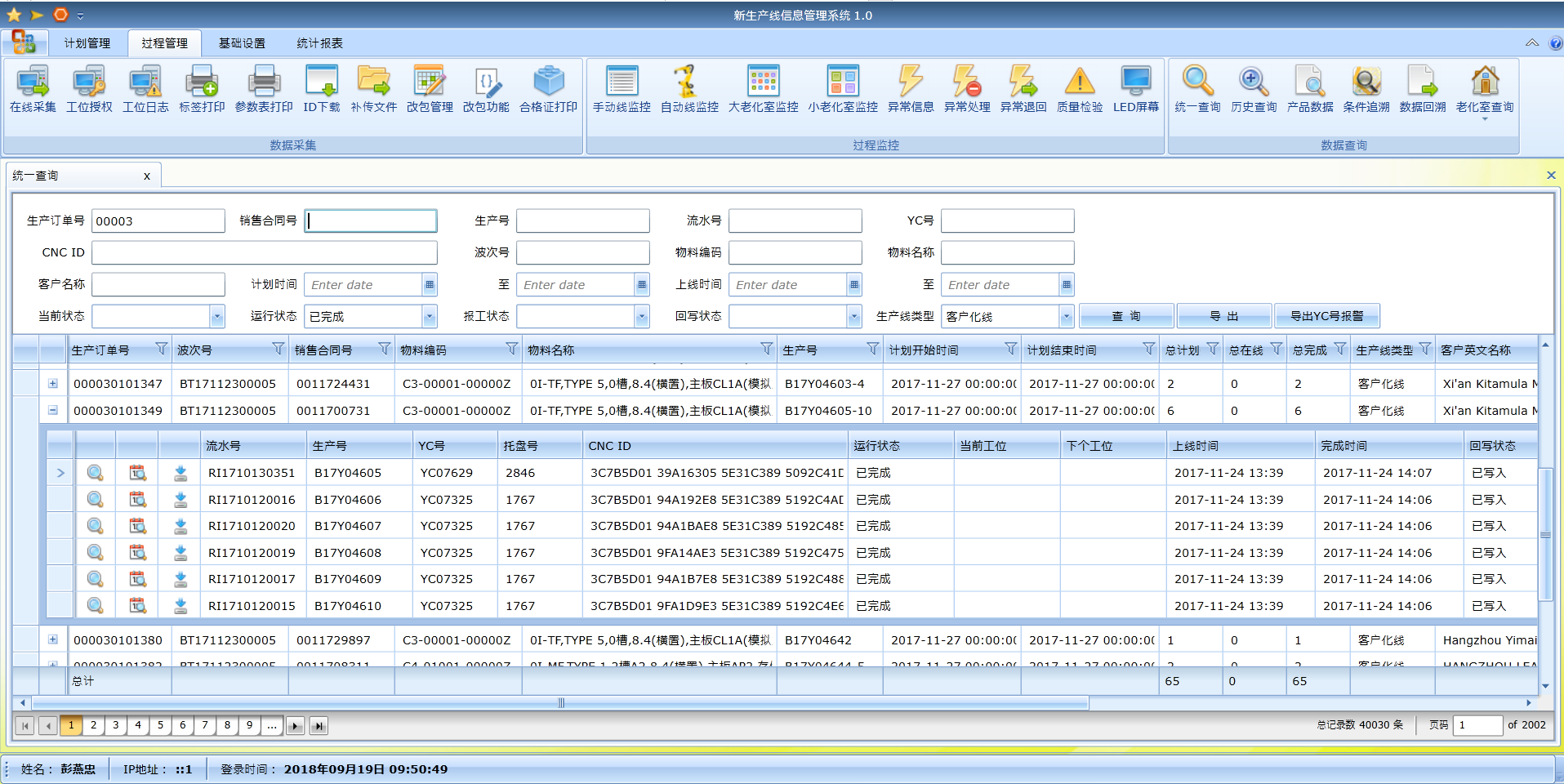The image size is (1564, 784).
Task: Expand order row 000030101347
Action: [53, 384]
